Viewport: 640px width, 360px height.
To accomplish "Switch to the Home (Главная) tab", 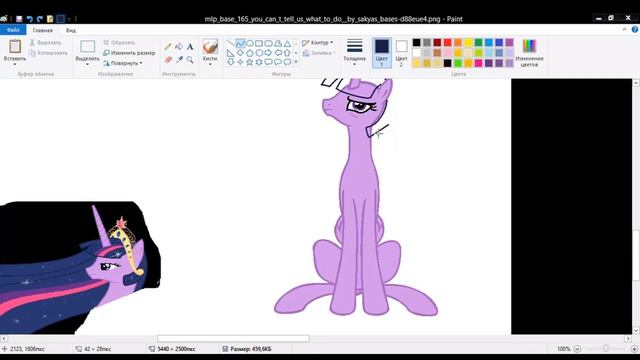I will (42, 30).
